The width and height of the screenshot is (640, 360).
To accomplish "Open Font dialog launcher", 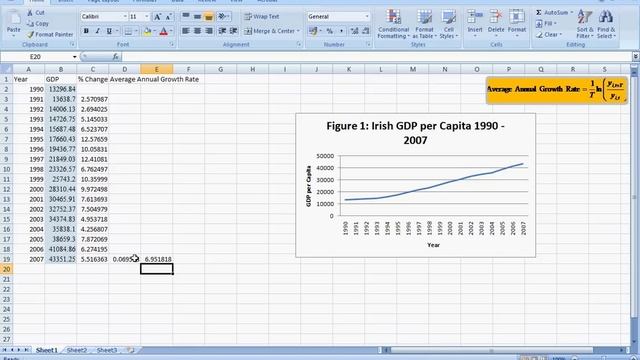I will [172, 44].
